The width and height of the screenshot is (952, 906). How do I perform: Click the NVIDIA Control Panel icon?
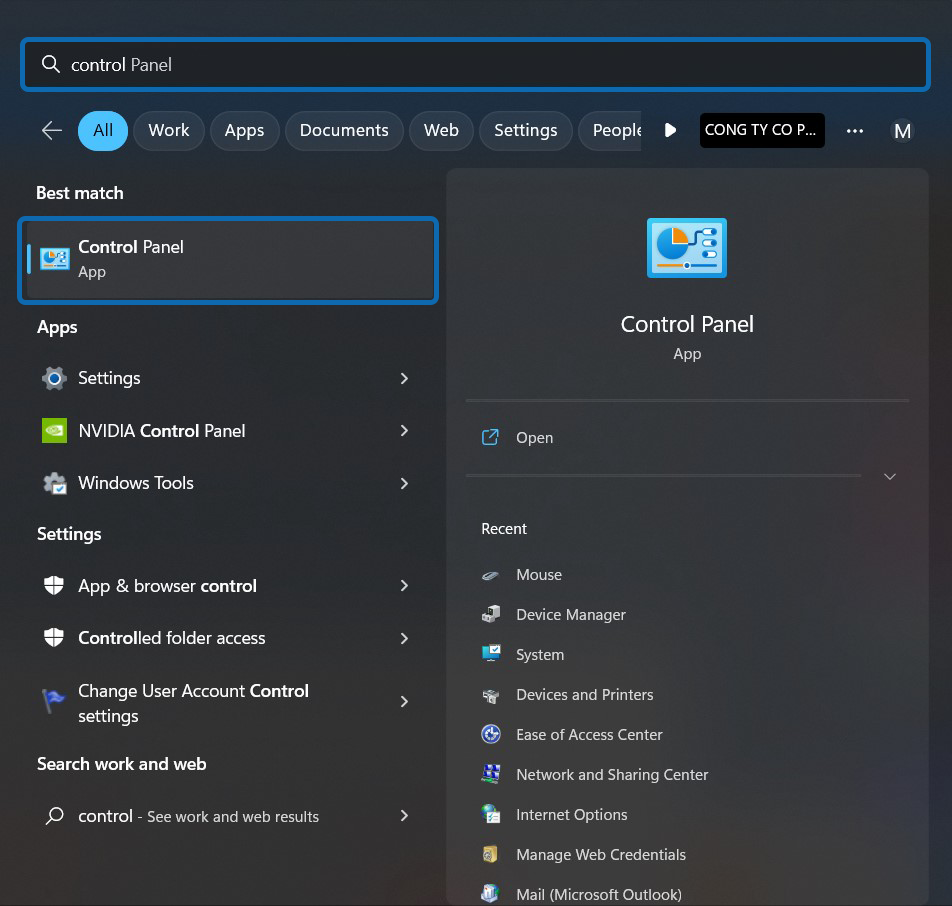pyautogui.click(x=54, y=431)
